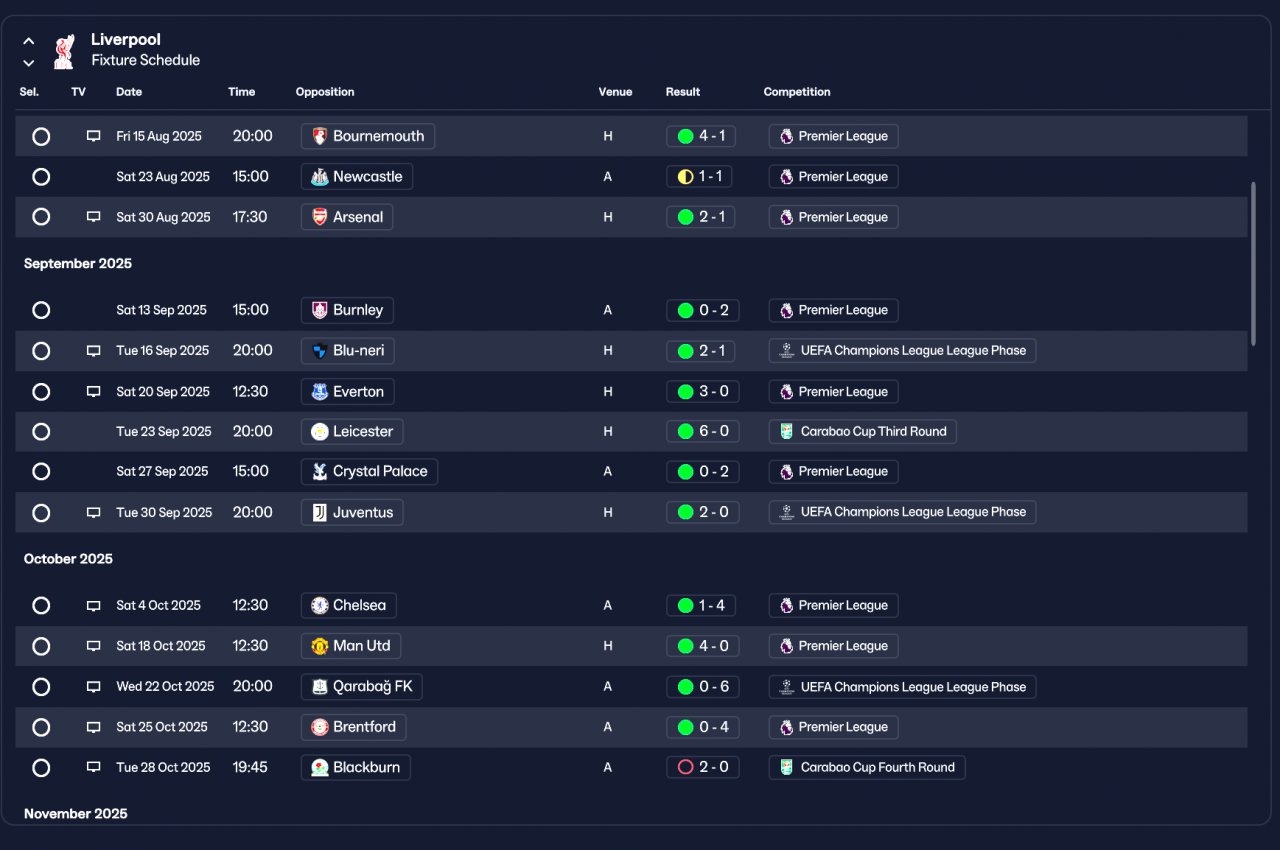Click the down chevron beside Liverpool
The width and height of the screenshot is (1280, 850).
point(29,62)
